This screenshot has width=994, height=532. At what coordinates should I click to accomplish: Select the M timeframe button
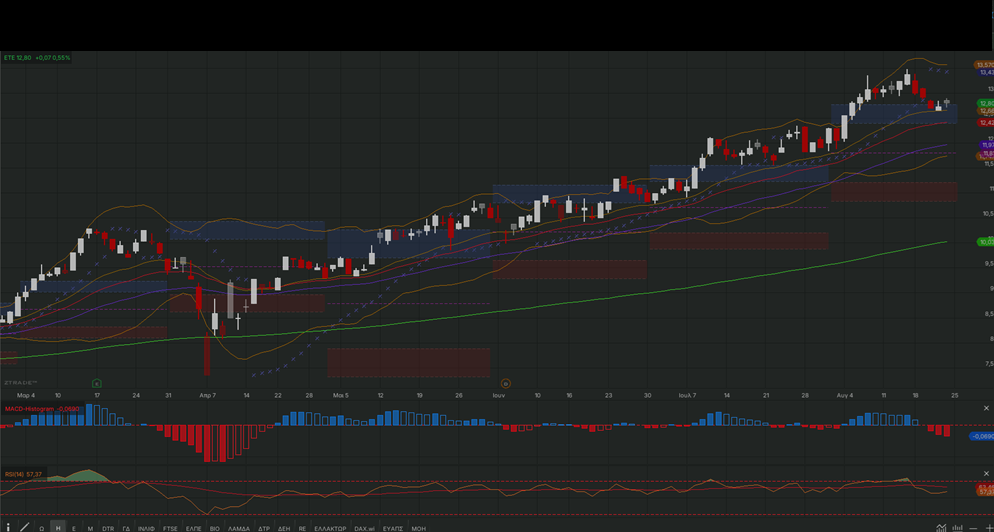(90, 528)
